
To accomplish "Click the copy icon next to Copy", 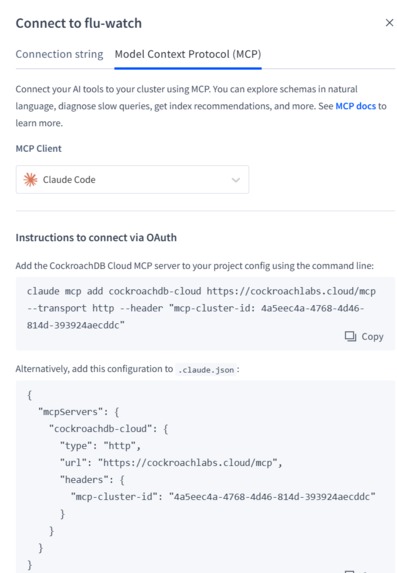I will pos(350,336).
